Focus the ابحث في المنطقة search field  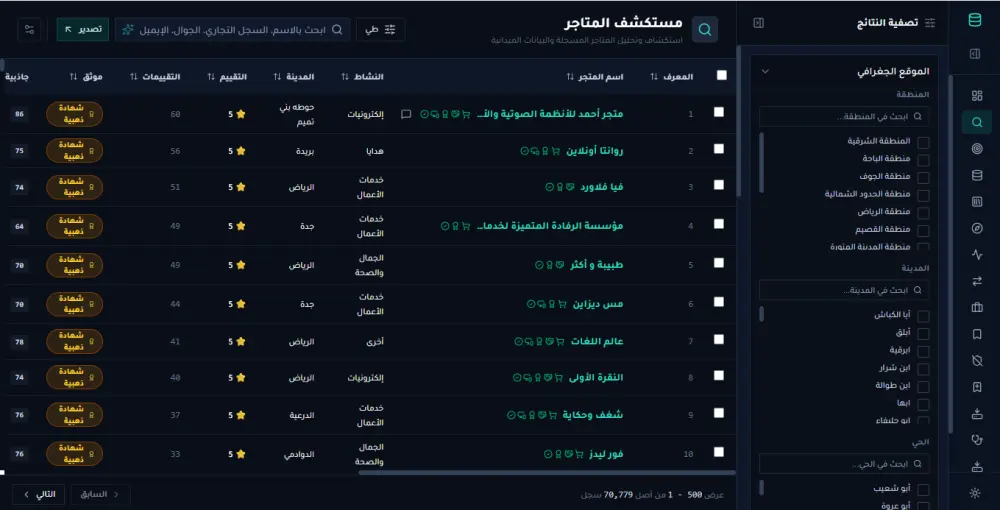844,117
